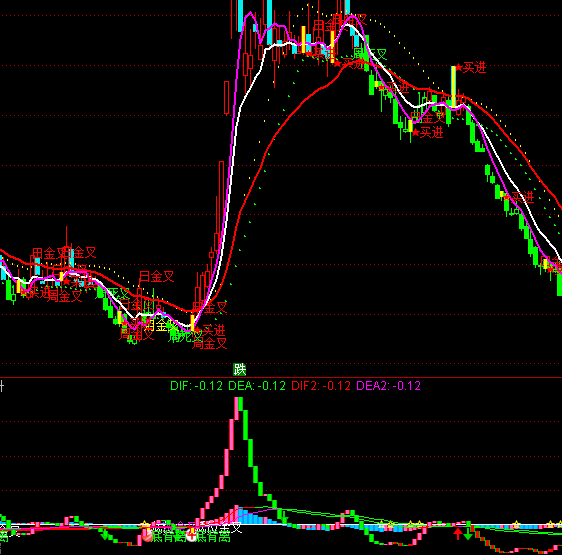The height and width of the screenshot is (555, 562).
Task: Click yellow star above the red ball marker
Action: [144, 524]
